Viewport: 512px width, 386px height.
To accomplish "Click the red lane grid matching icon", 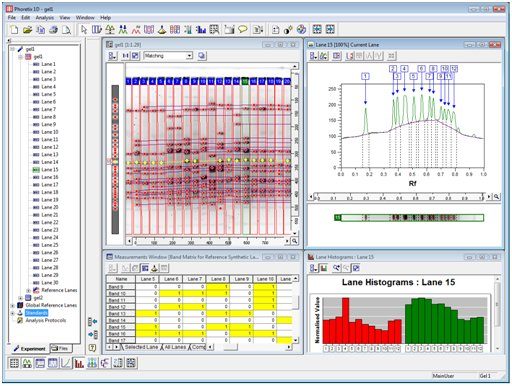I will [x=175, y=30].
